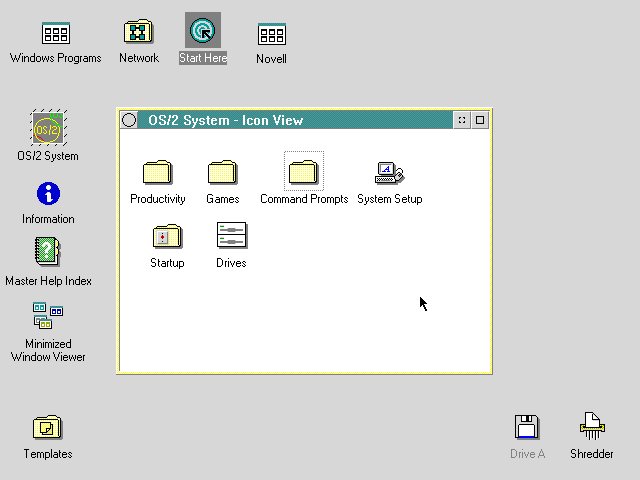Select the Drives cabinet icon
Screen dimensions: 640x480
pyautogui.click(x=231, y=235)
